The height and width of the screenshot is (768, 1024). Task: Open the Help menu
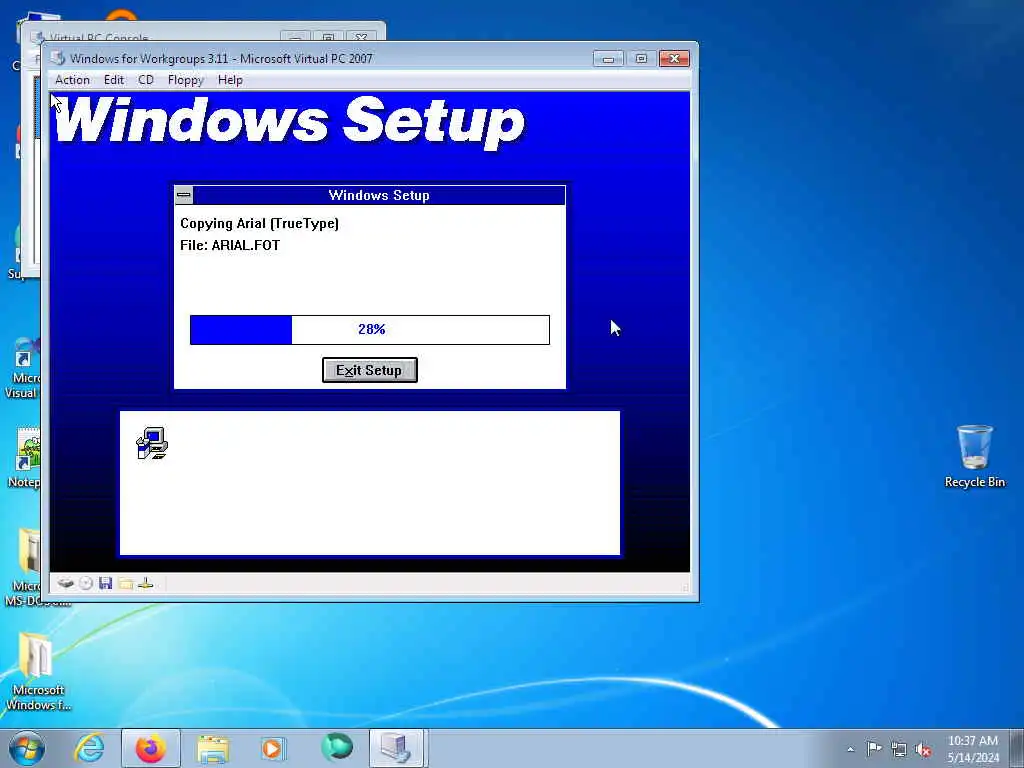tap(230, 80)
